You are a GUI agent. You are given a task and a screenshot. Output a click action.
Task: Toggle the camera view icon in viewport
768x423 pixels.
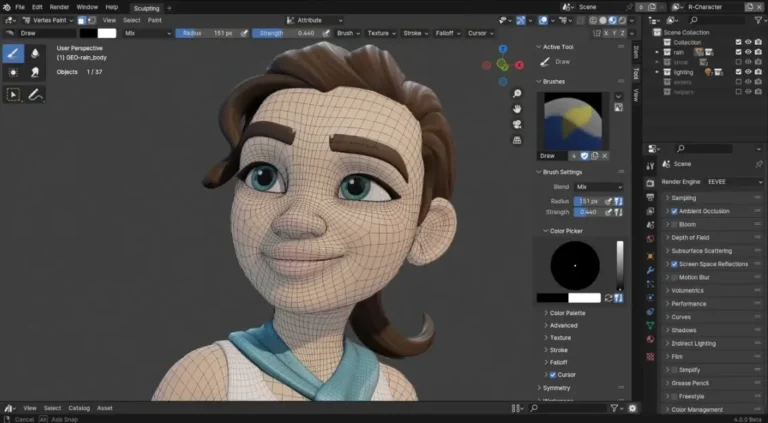(517, 124)
